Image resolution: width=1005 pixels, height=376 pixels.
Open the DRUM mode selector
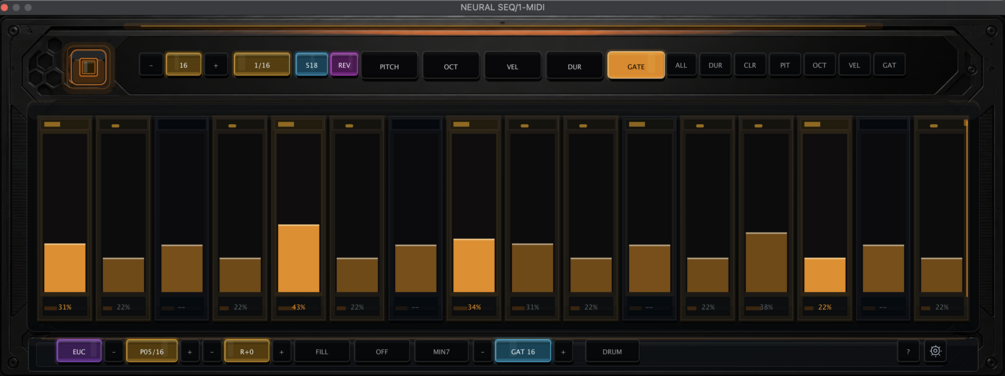point(612,351)
